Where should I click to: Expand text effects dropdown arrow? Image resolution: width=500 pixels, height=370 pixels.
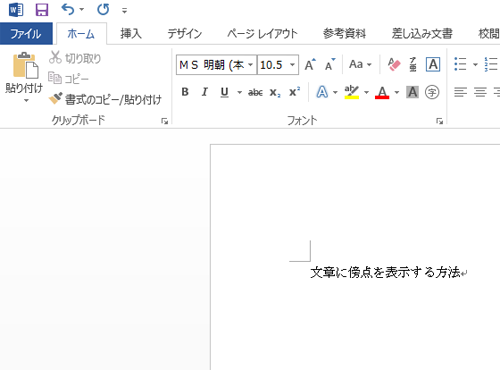(335, 92)
